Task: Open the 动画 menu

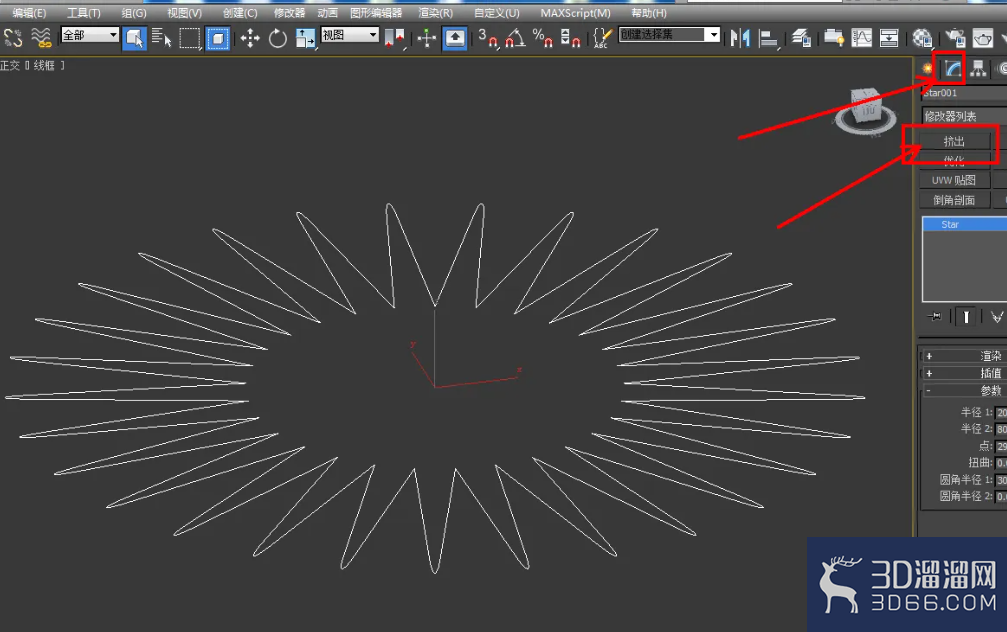Action: coord(328,13)
